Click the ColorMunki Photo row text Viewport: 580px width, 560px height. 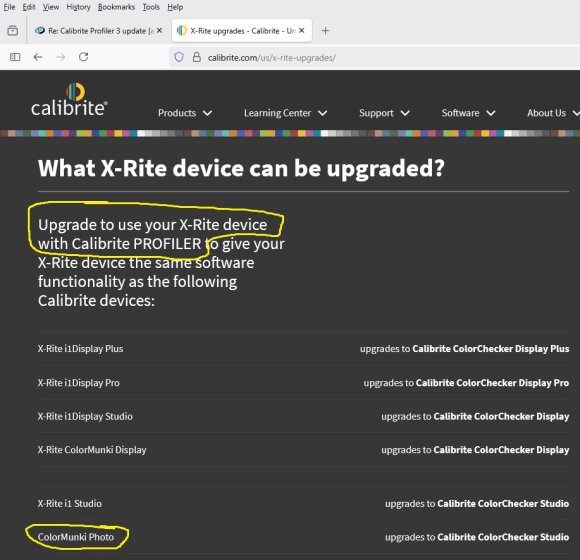click(x=76, y=537)
